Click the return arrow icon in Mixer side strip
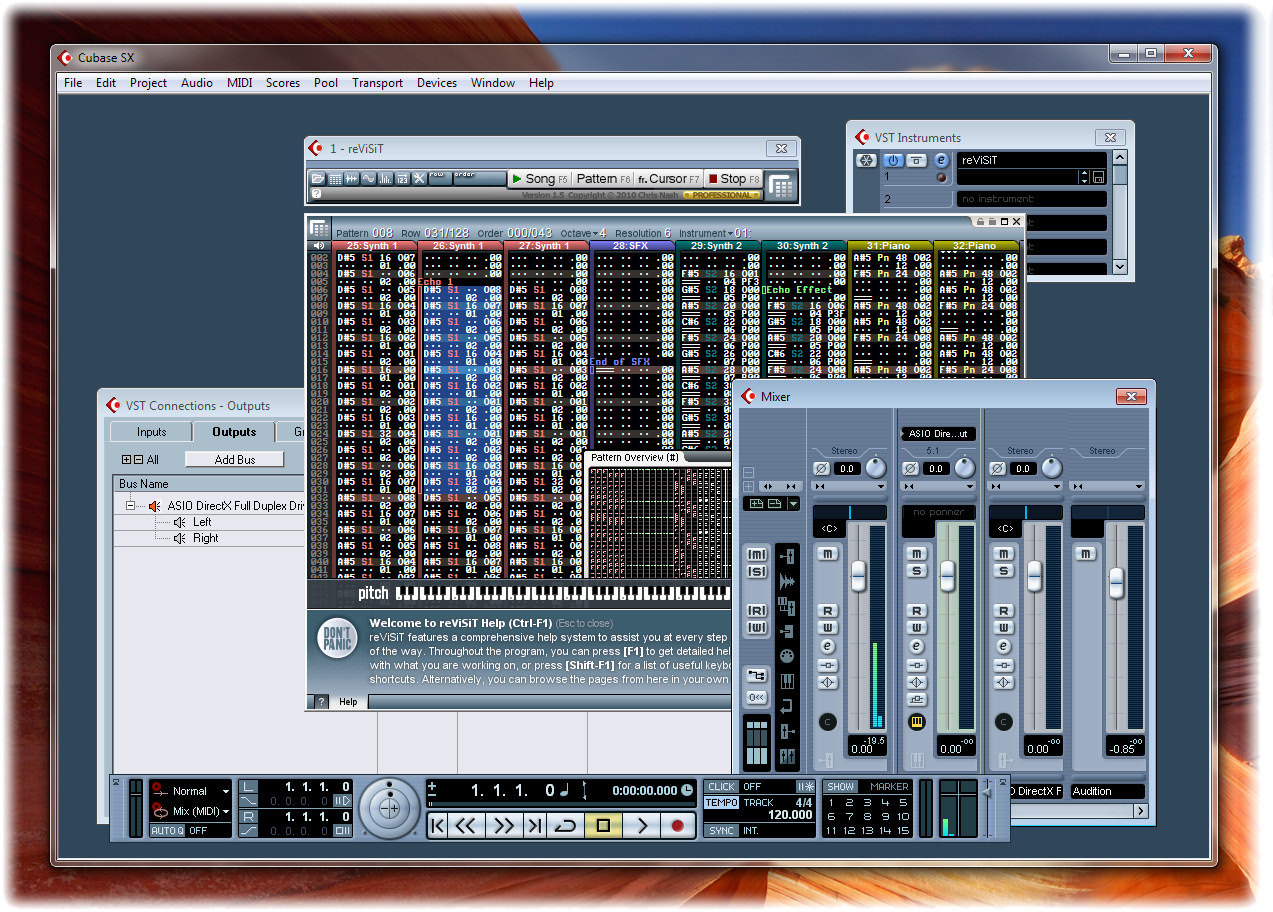 [x=787, y=706]
